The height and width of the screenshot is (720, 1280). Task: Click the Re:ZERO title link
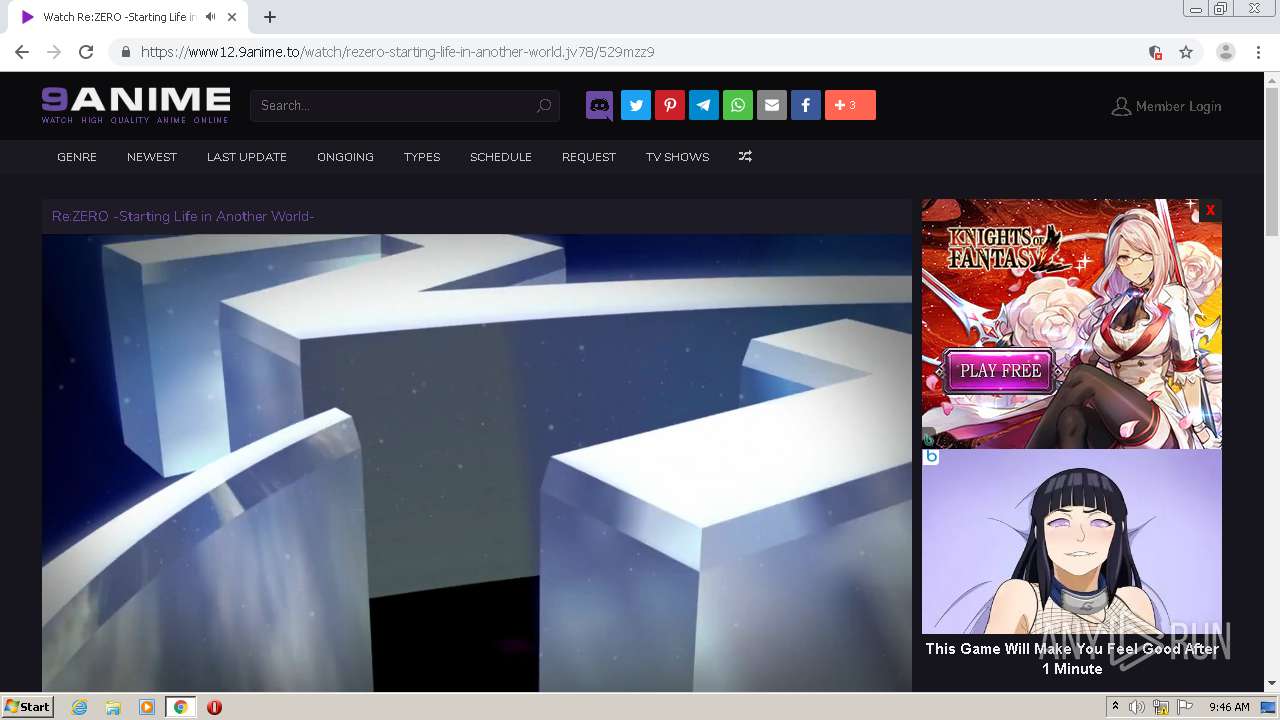tap(183, 216)
